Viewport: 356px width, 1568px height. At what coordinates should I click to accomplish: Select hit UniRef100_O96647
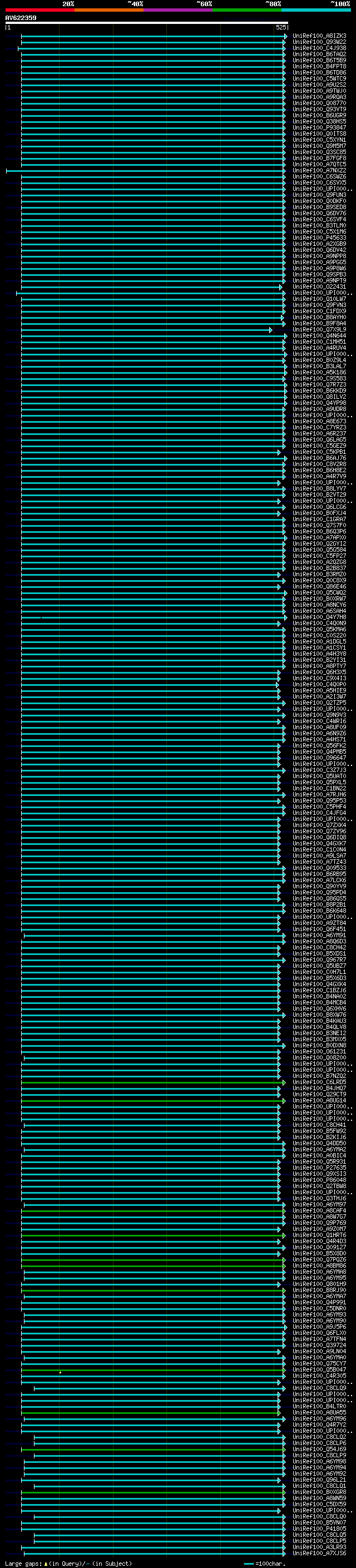click(319, 758)
